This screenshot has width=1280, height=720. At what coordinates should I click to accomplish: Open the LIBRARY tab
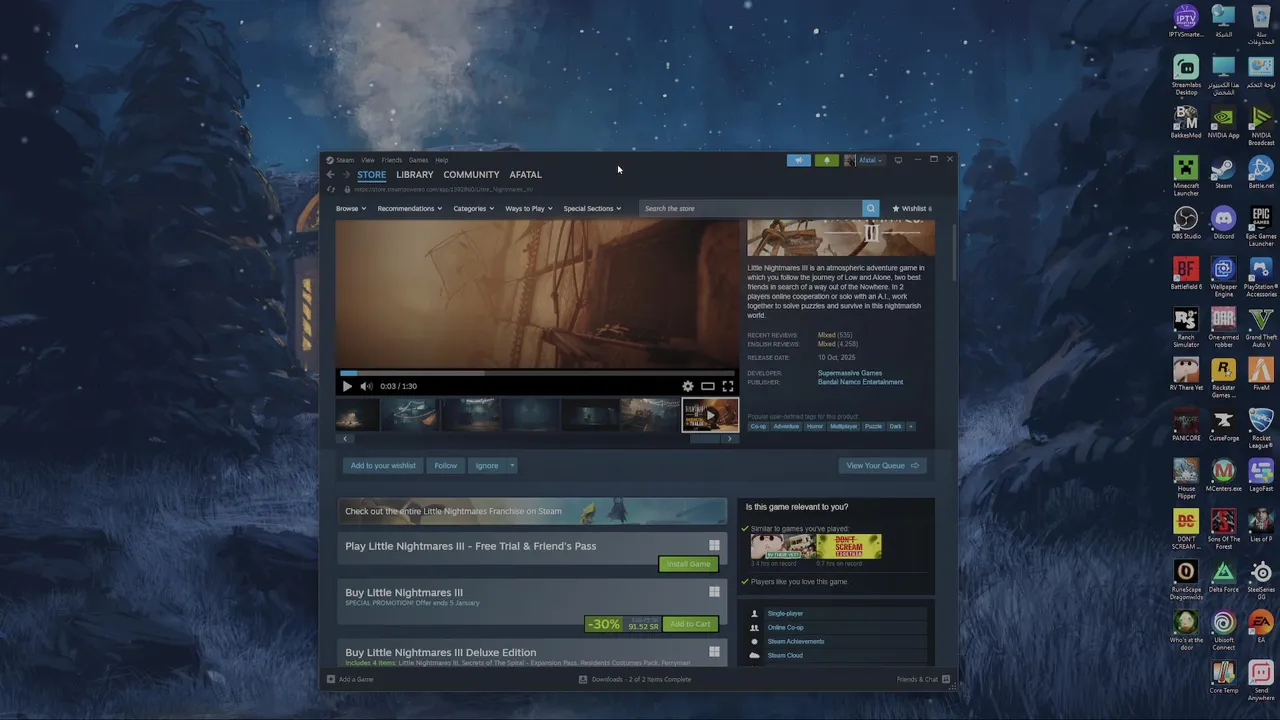pyautogui.click(x=414, y=175)
